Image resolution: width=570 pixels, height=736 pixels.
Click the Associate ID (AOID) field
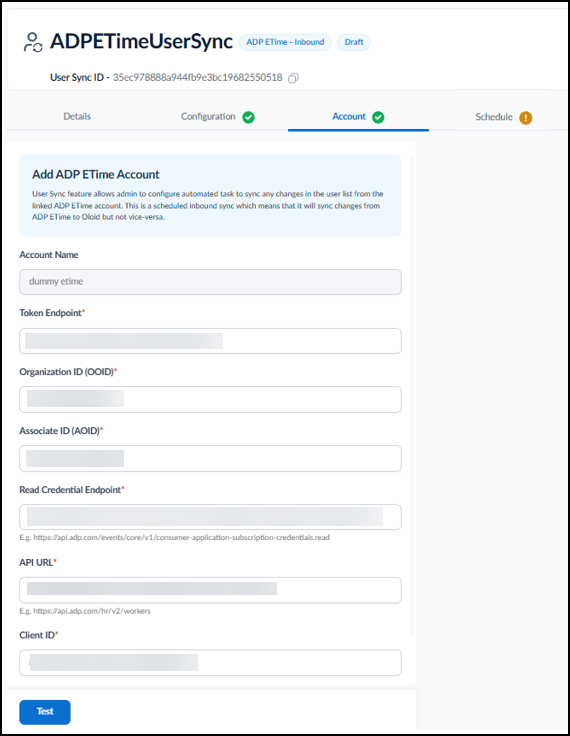click(210, 459)
